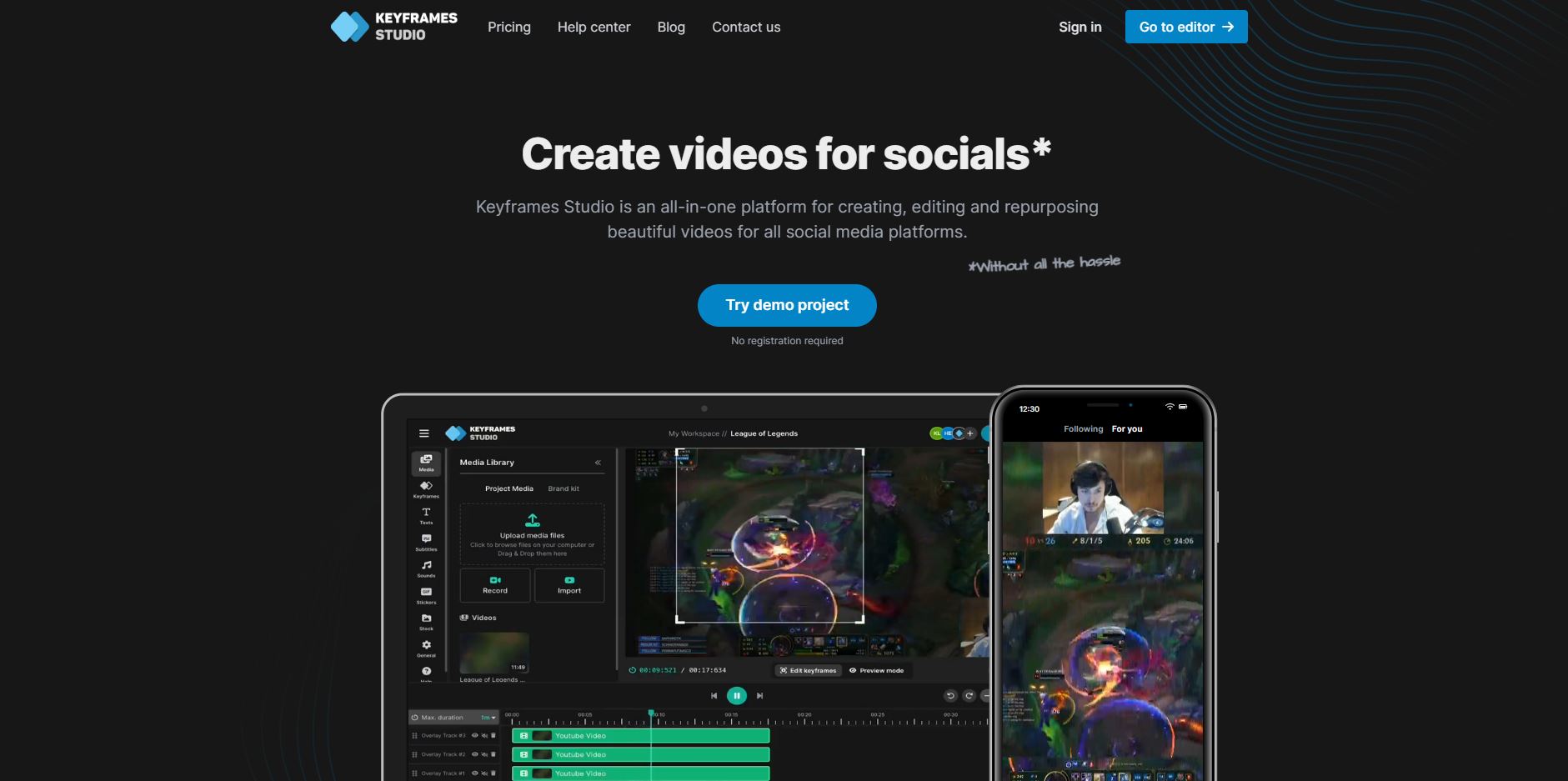Toggle visibility eye on Overlay Track #3
This screenshot has width=1568, height=781.
(x=474, y=735)
